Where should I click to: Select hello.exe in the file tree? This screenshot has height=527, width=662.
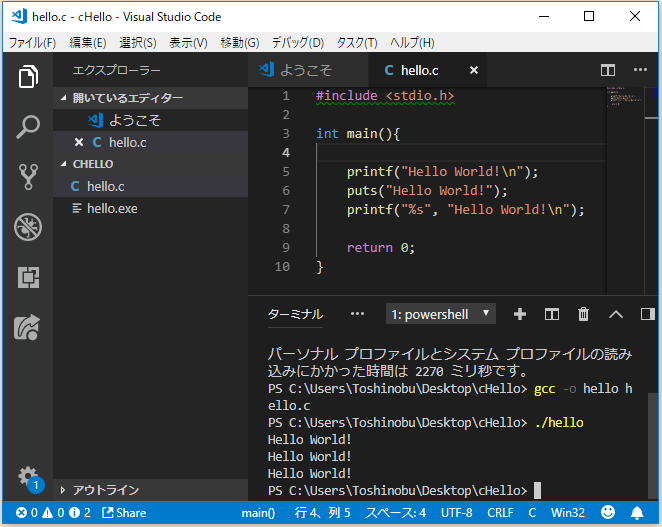(x=150, y=208)
